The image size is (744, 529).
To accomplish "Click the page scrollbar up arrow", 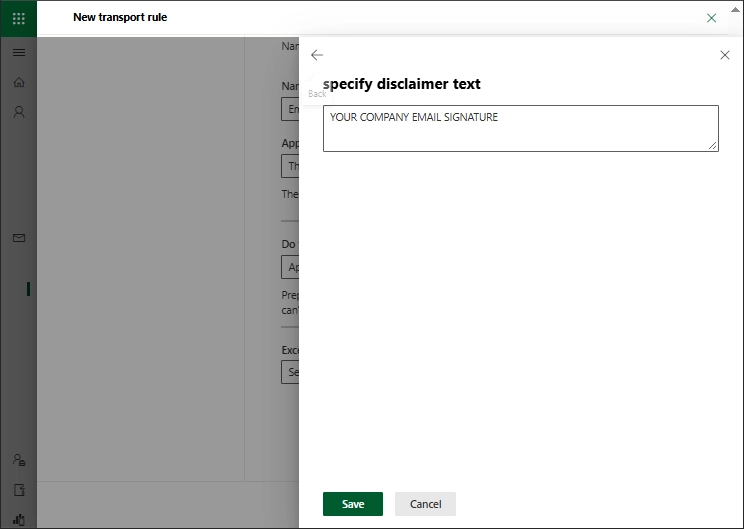I will coord(735,9).
